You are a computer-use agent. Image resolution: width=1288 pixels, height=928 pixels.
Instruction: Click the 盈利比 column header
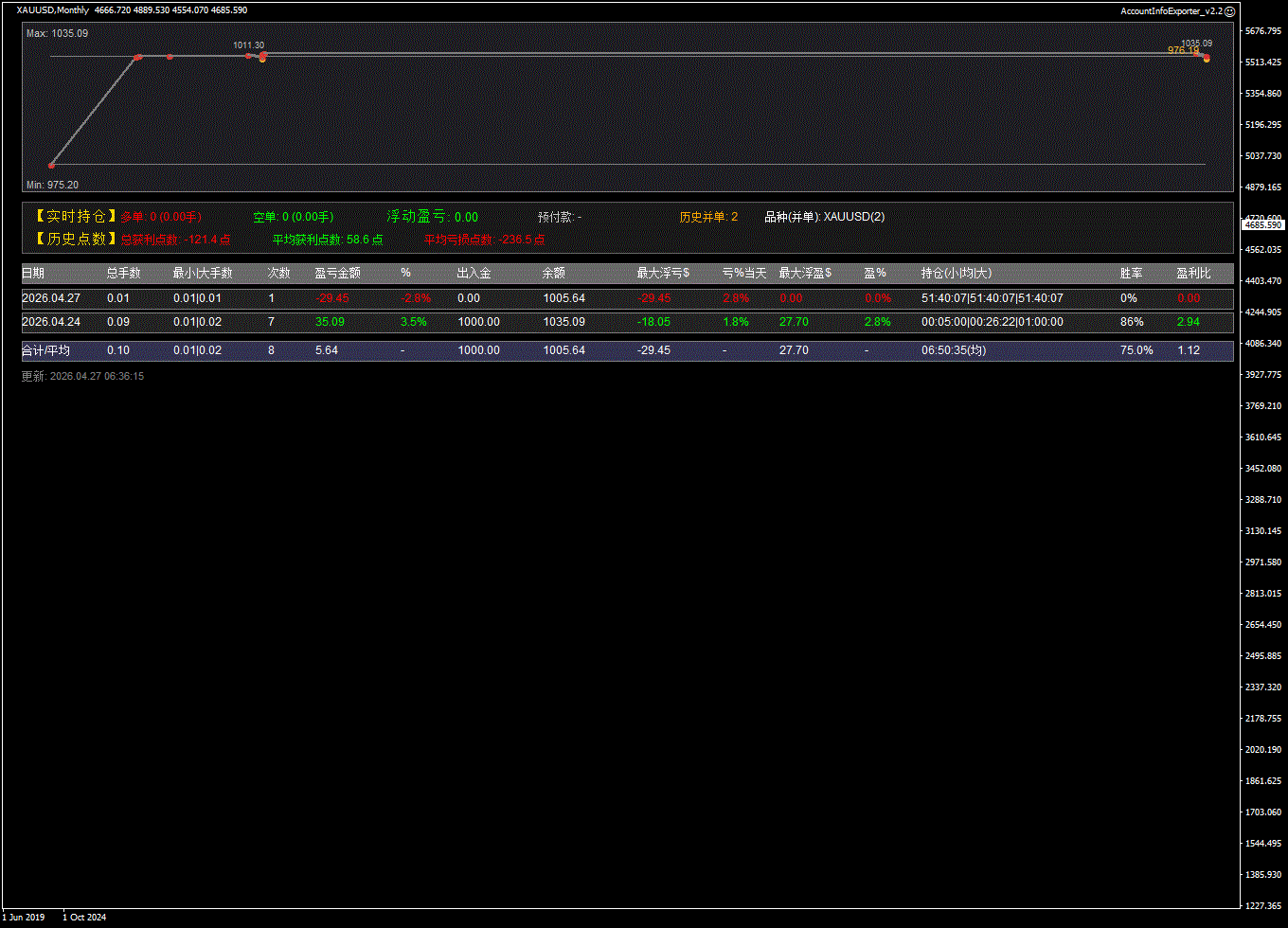pyautogui.click(x=1193, y=273)
